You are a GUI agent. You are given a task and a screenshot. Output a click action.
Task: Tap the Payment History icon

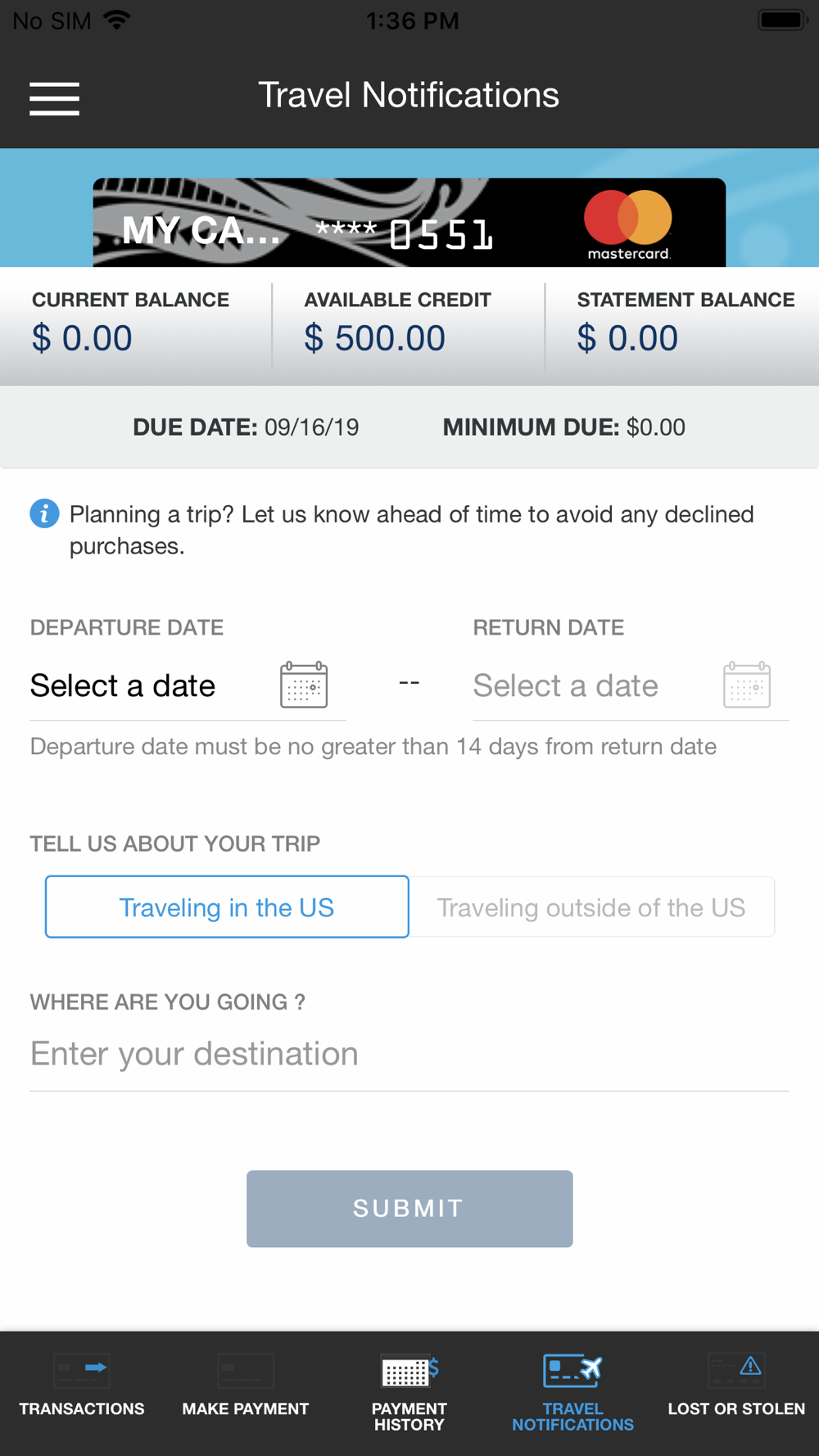(409, 1370)
